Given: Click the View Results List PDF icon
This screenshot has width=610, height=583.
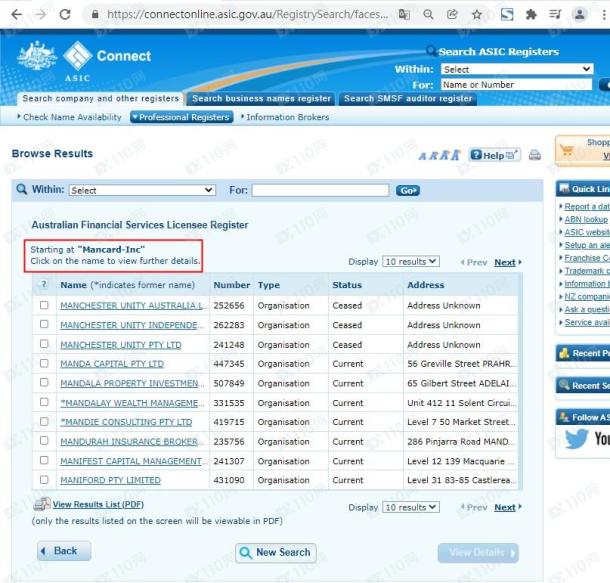Looking at the screenshot, I should tap(42, 505).
